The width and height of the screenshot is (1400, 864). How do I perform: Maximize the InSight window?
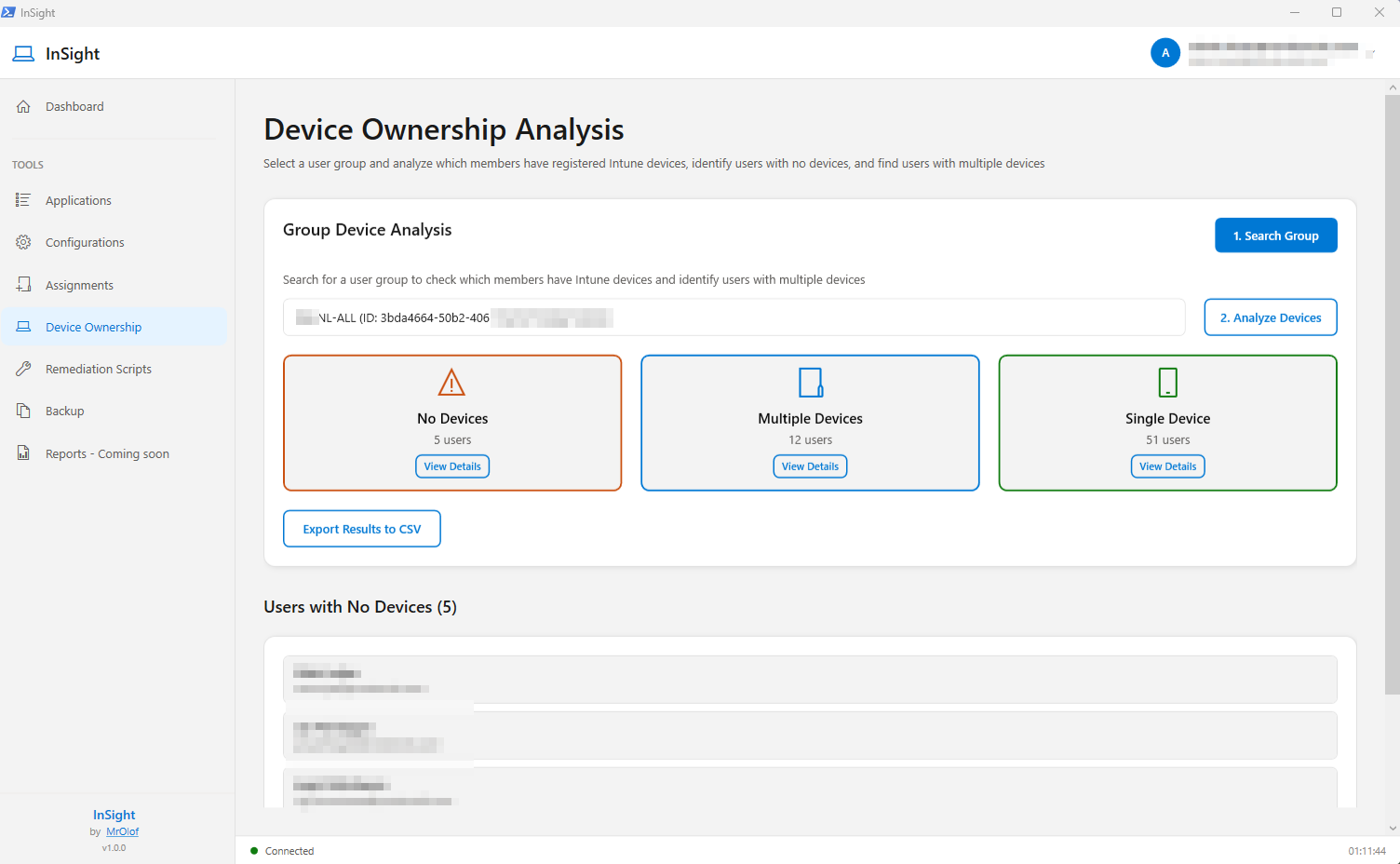click(1337, 12)
